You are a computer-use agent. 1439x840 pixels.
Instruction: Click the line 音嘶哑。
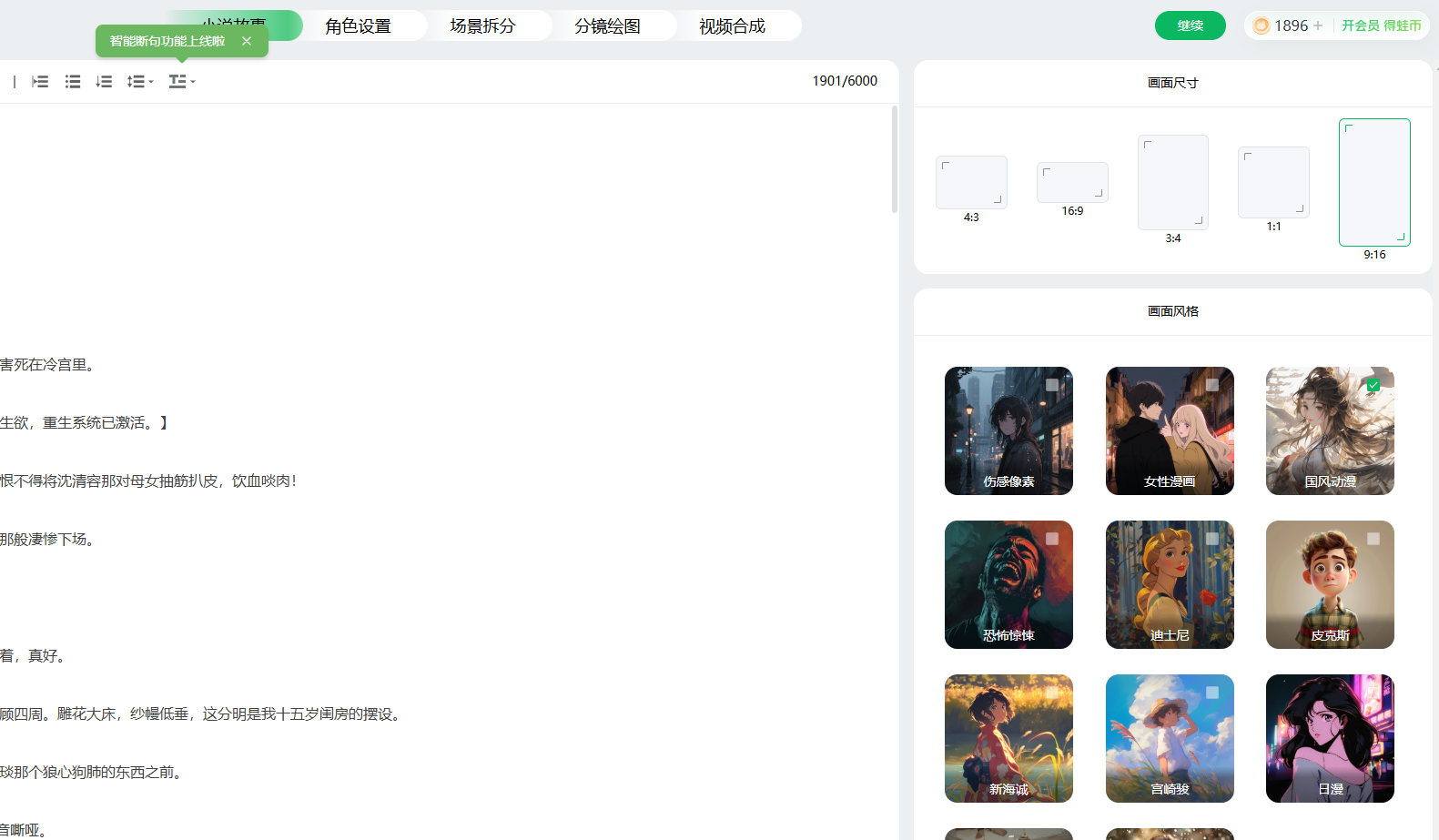click(x=24, y=830)
